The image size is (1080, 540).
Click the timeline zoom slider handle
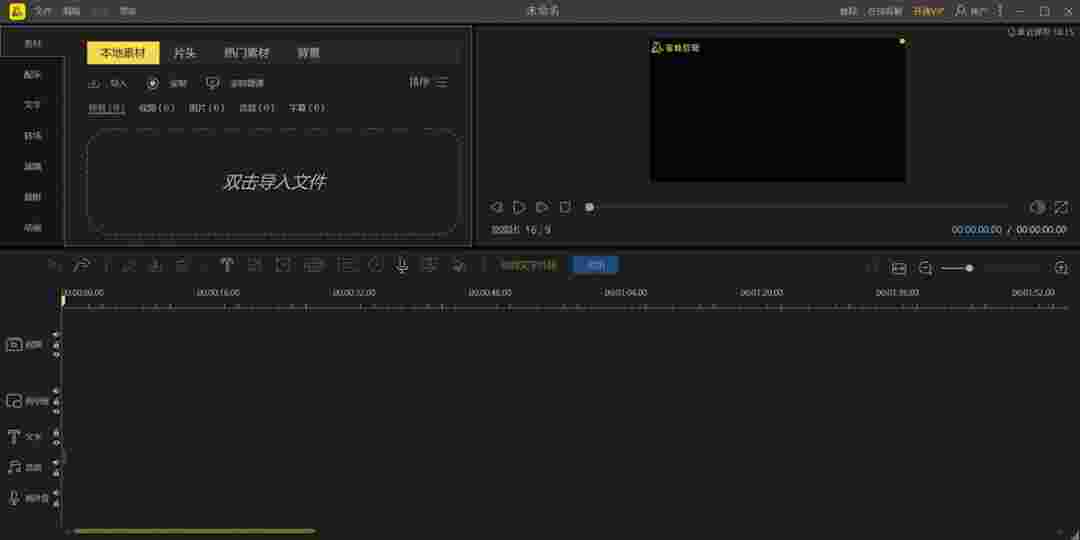pyautogui.click(x=969, y=268)
